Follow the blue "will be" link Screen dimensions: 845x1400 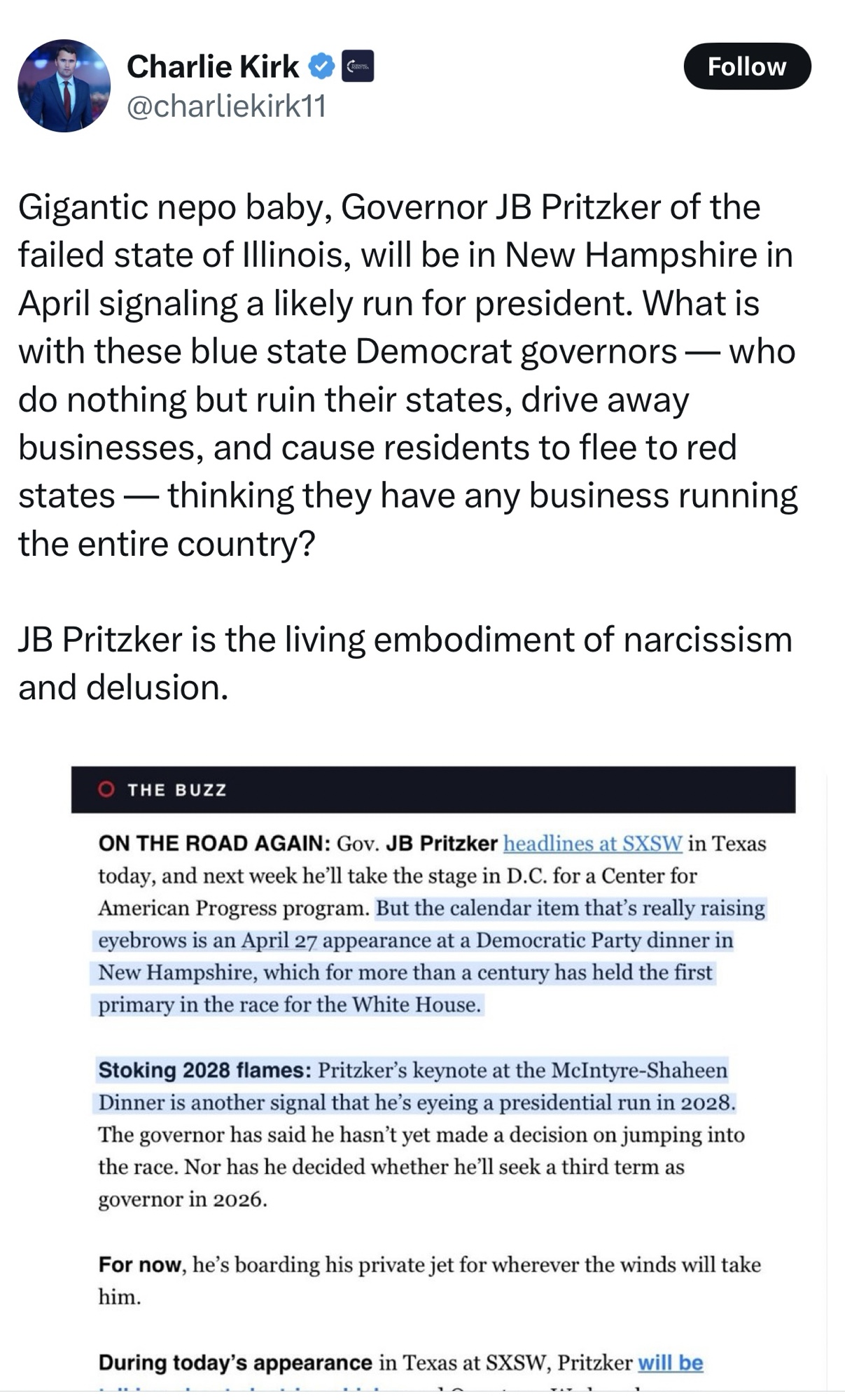670,1363
